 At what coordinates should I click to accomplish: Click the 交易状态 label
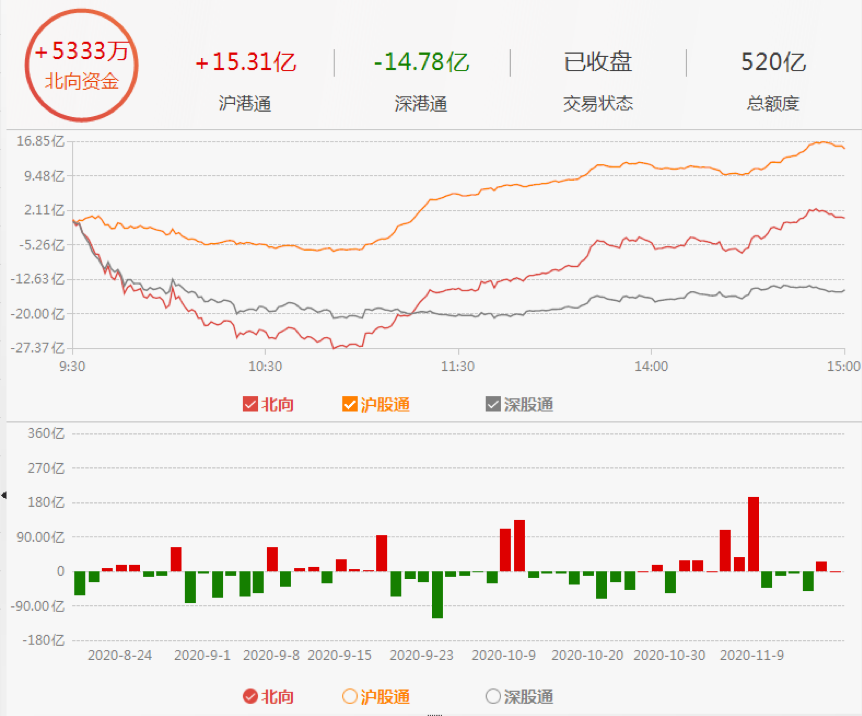pyautogui.click(x=598, y=103)
